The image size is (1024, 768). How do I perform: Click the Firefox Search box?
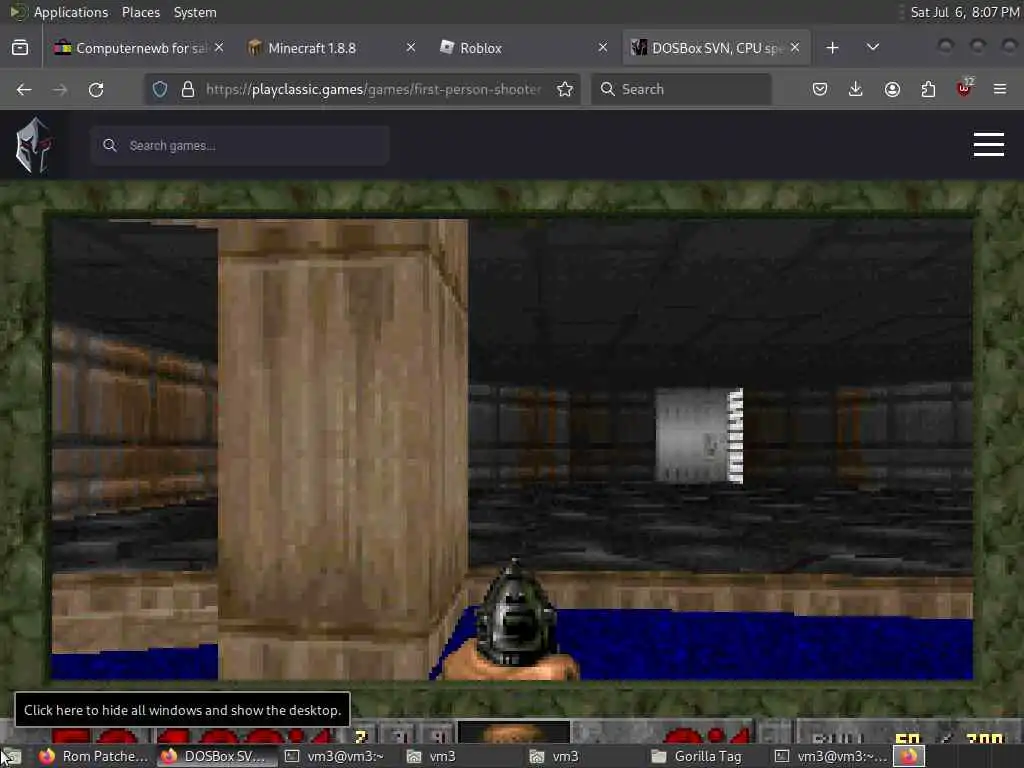point(681,89)
